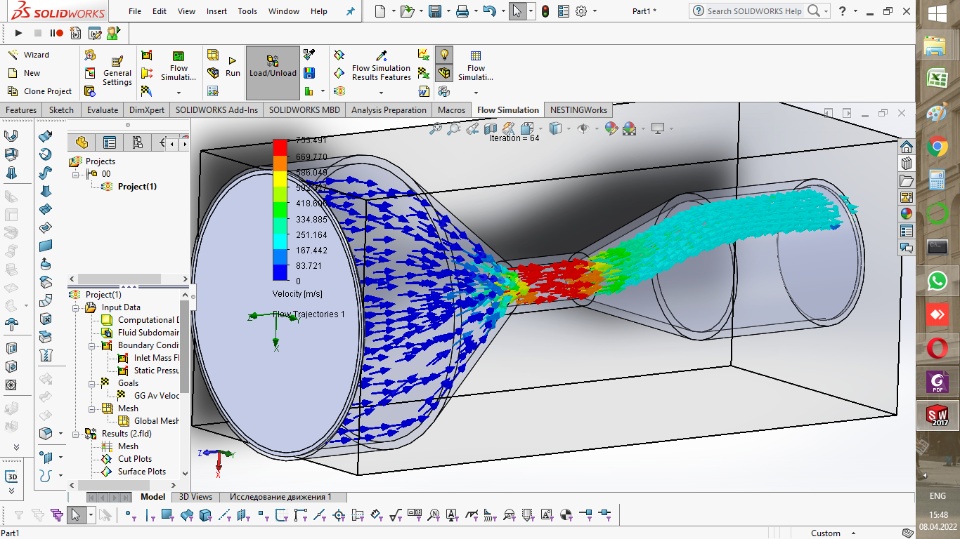The height and width of the screenshot is (539, 960).
Task: Click the Save icon in title bar
Action: [x=434, y=12]
